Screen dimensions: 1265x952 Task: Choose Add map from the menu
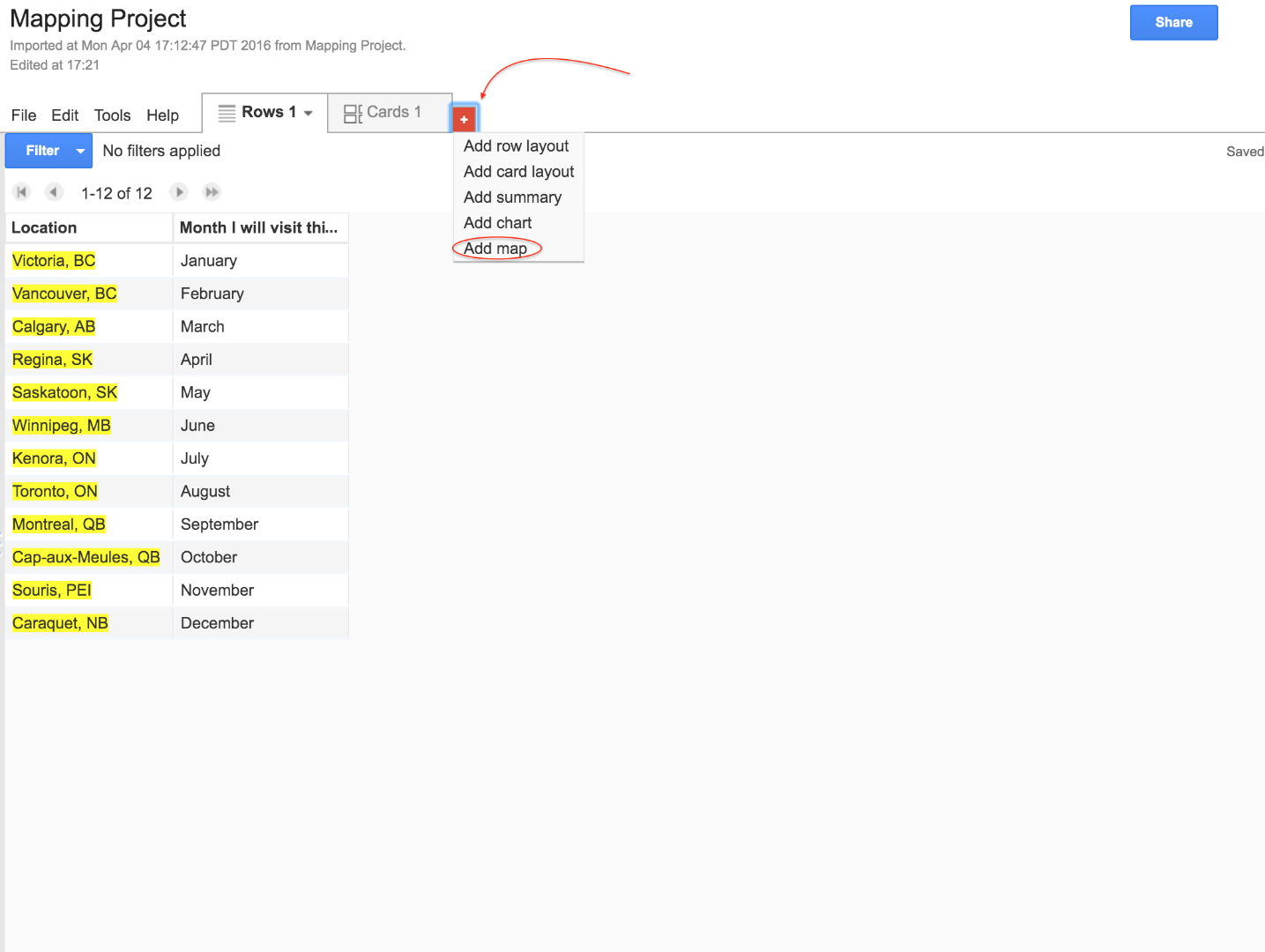point(496,249)
